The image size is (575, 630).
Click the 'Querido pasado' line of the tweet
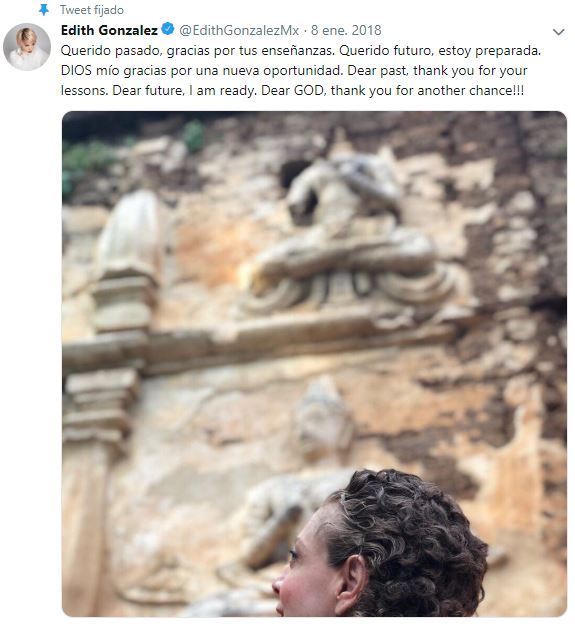(301, 51)
